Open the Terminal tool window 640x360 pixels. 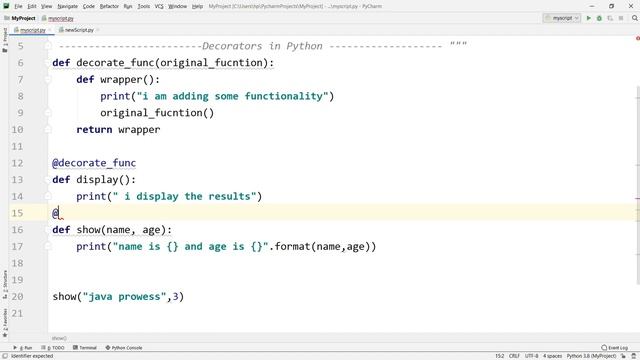coord(85,348)
